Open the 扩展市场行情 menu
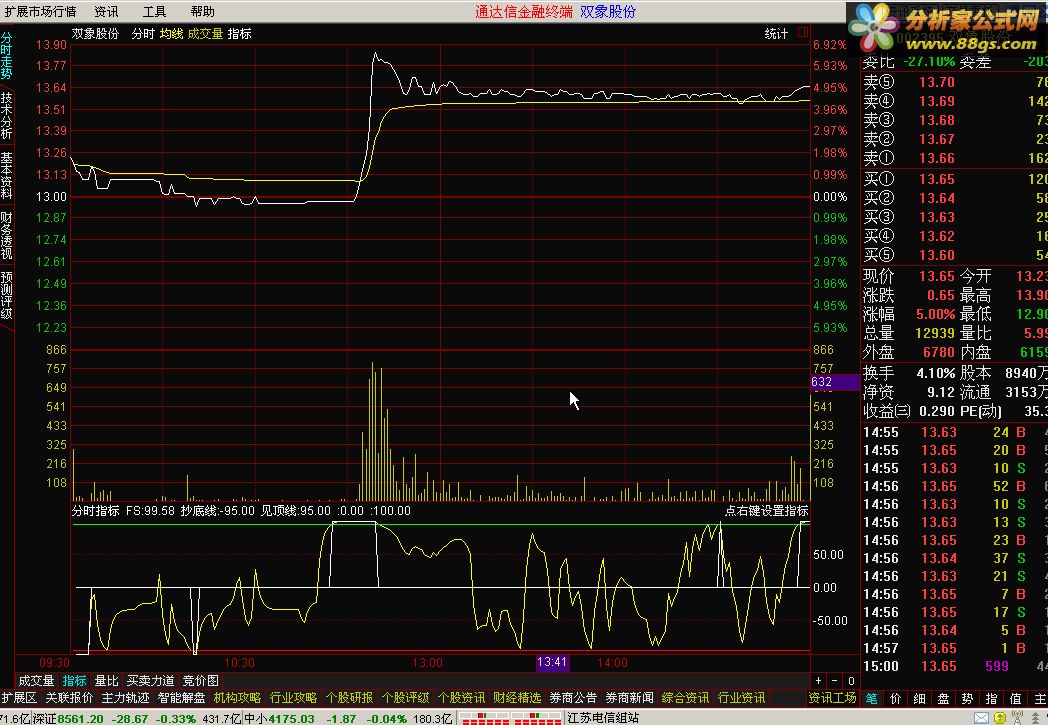 point(40,11)
